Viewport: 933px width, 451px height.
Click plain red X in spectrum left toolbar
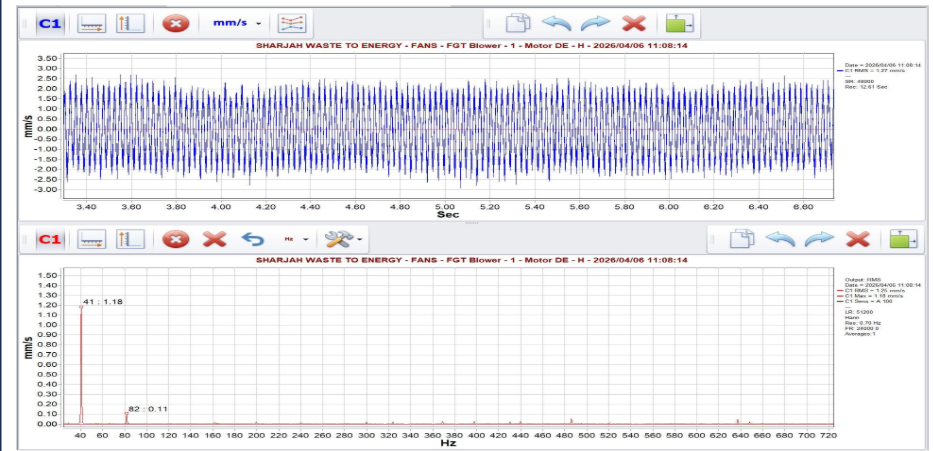214,239
